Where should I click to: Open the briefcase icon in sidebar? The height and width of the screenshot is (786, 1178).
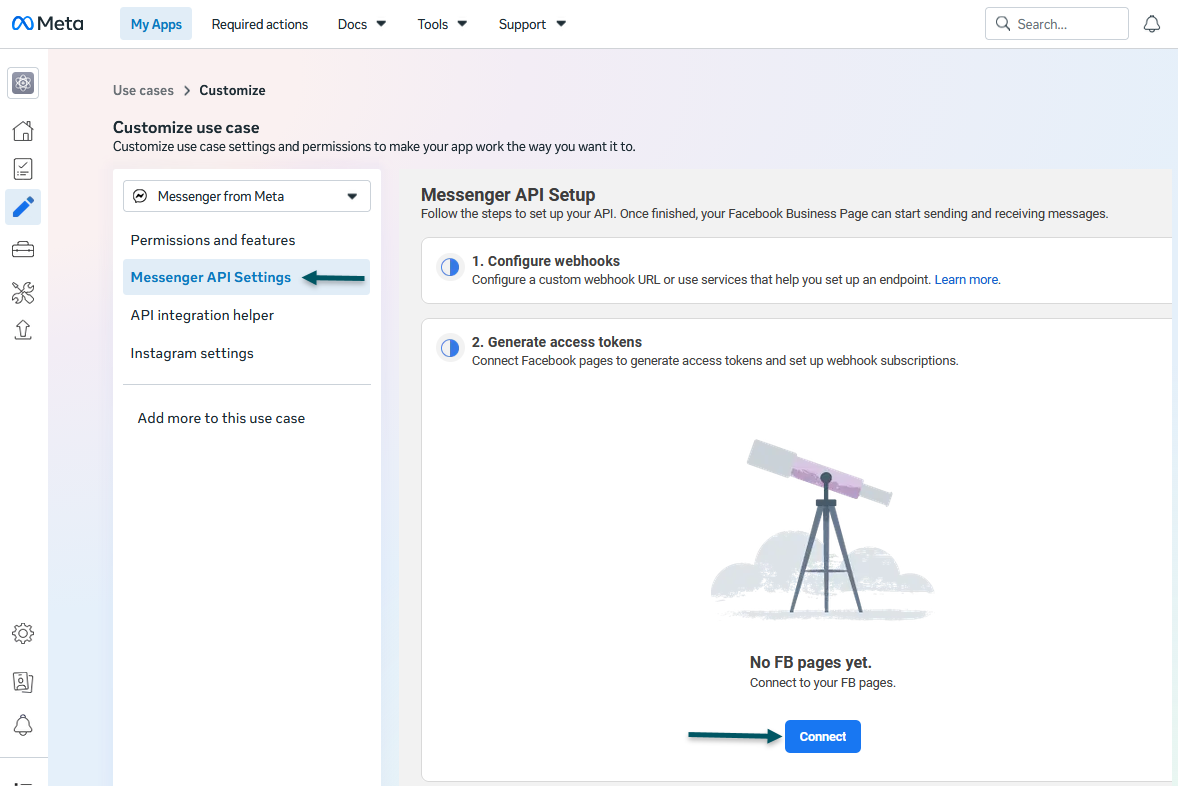point(23,249)
